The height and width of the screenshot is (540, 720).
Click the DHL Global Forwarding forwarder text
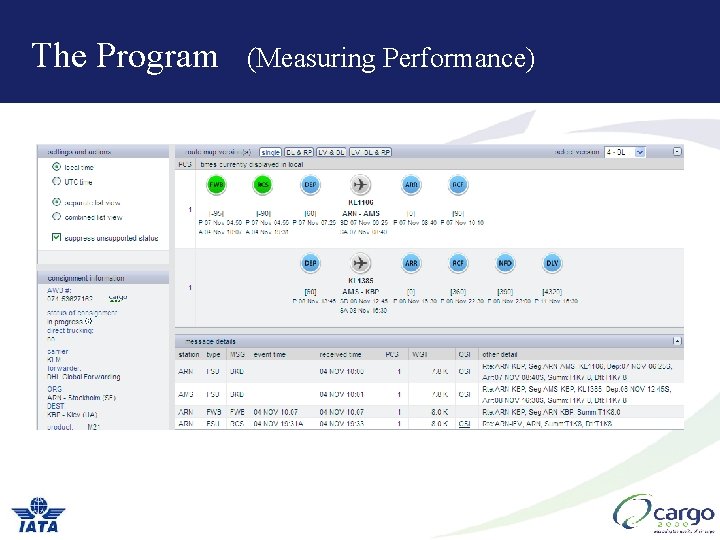[84, 377]
